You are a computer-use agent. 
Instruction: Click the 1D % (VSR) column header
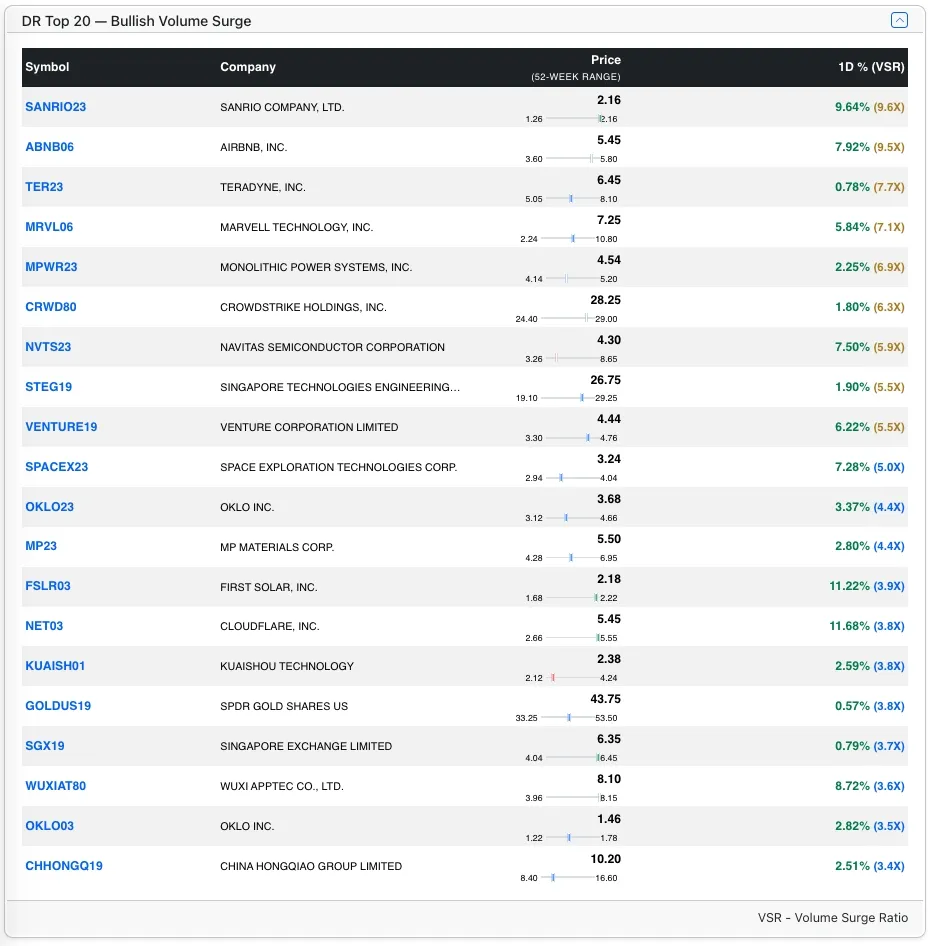pyautogui.click(x=871, y=67)
